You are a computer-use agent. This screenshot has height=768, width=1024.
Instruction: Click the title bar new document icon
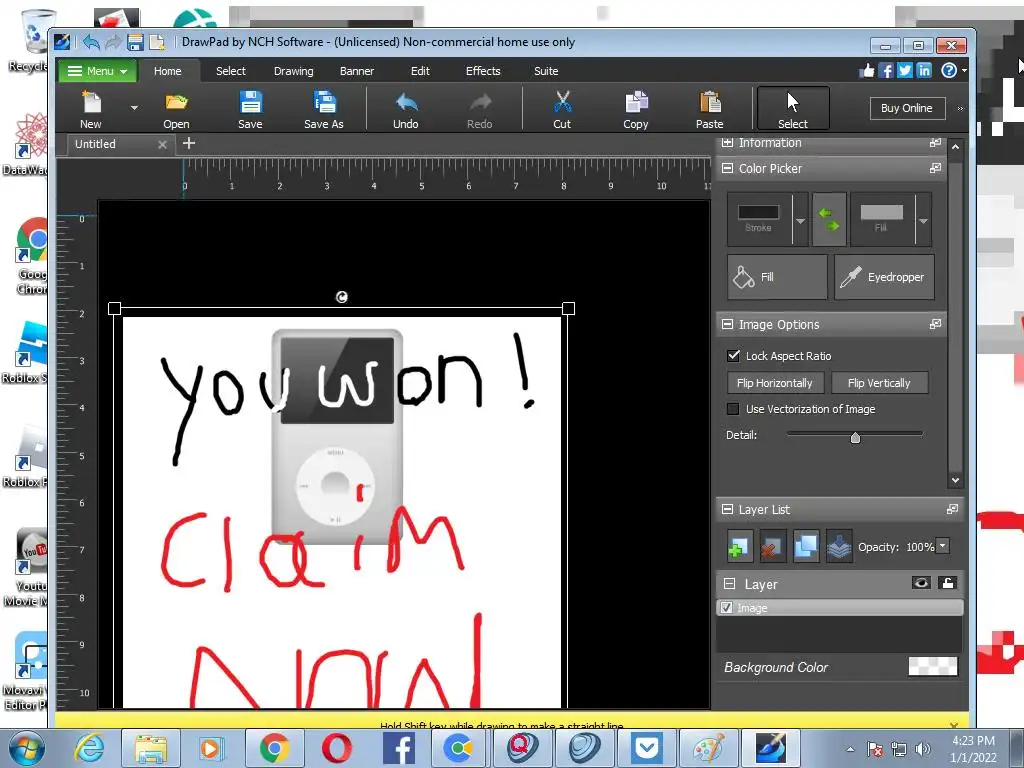coord(157,42)
